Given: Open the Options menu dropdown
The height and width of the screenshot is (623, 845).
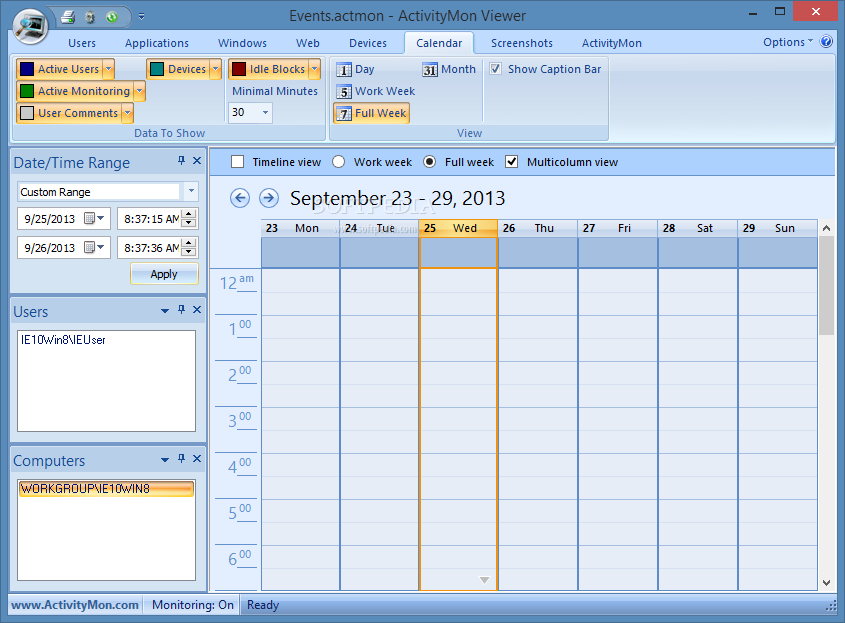Looking at the screenshot, I should point(787,42).
